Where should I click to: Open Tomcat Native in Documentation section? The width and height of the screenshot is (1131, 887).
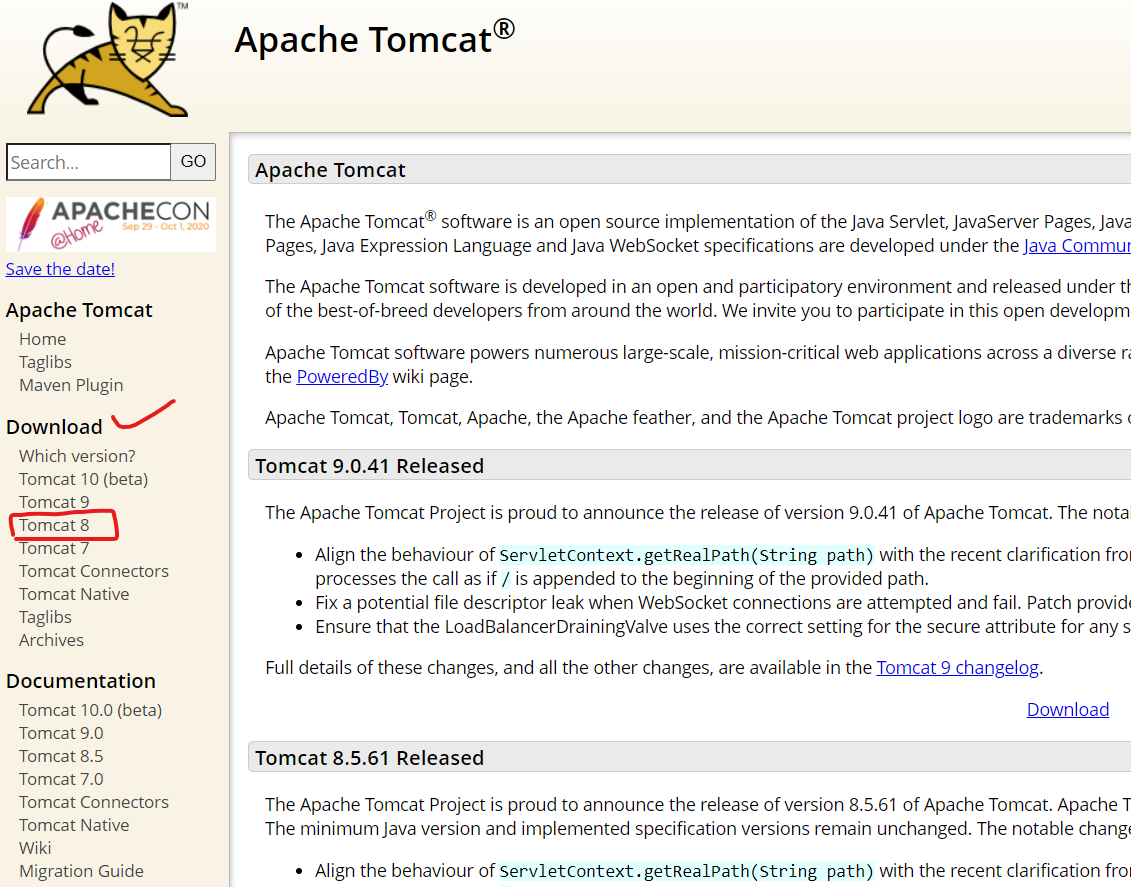(74, 826)
